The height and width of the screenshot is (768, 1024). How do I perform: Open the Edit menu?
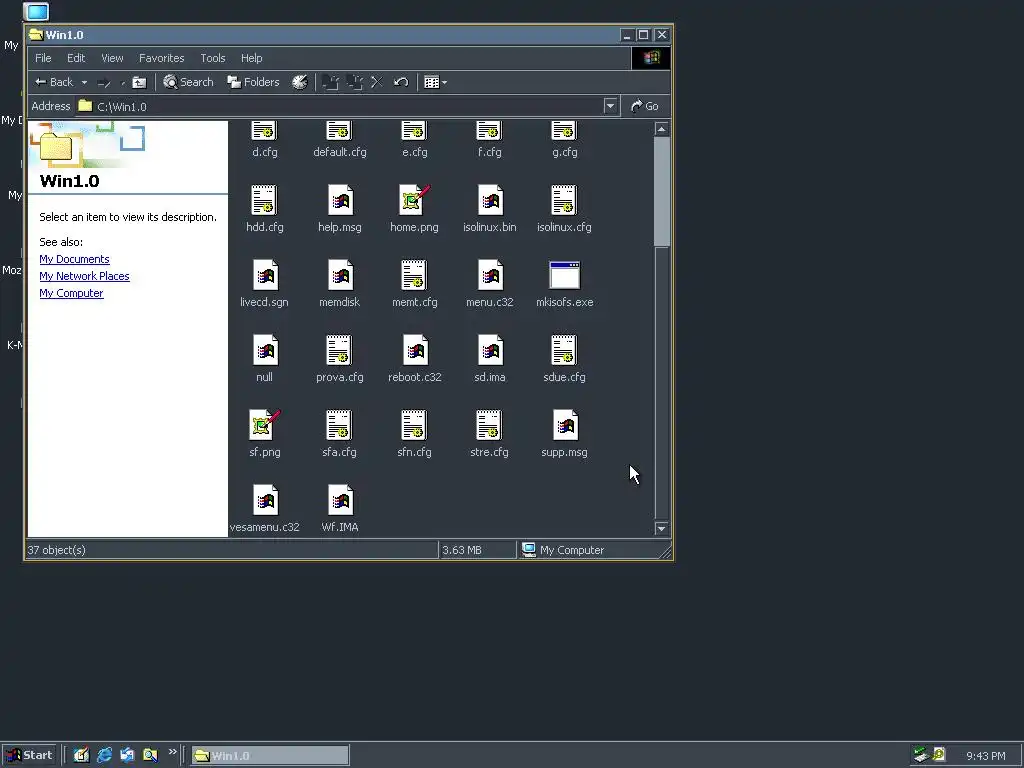pyautogui.click(x=76, y=58)
